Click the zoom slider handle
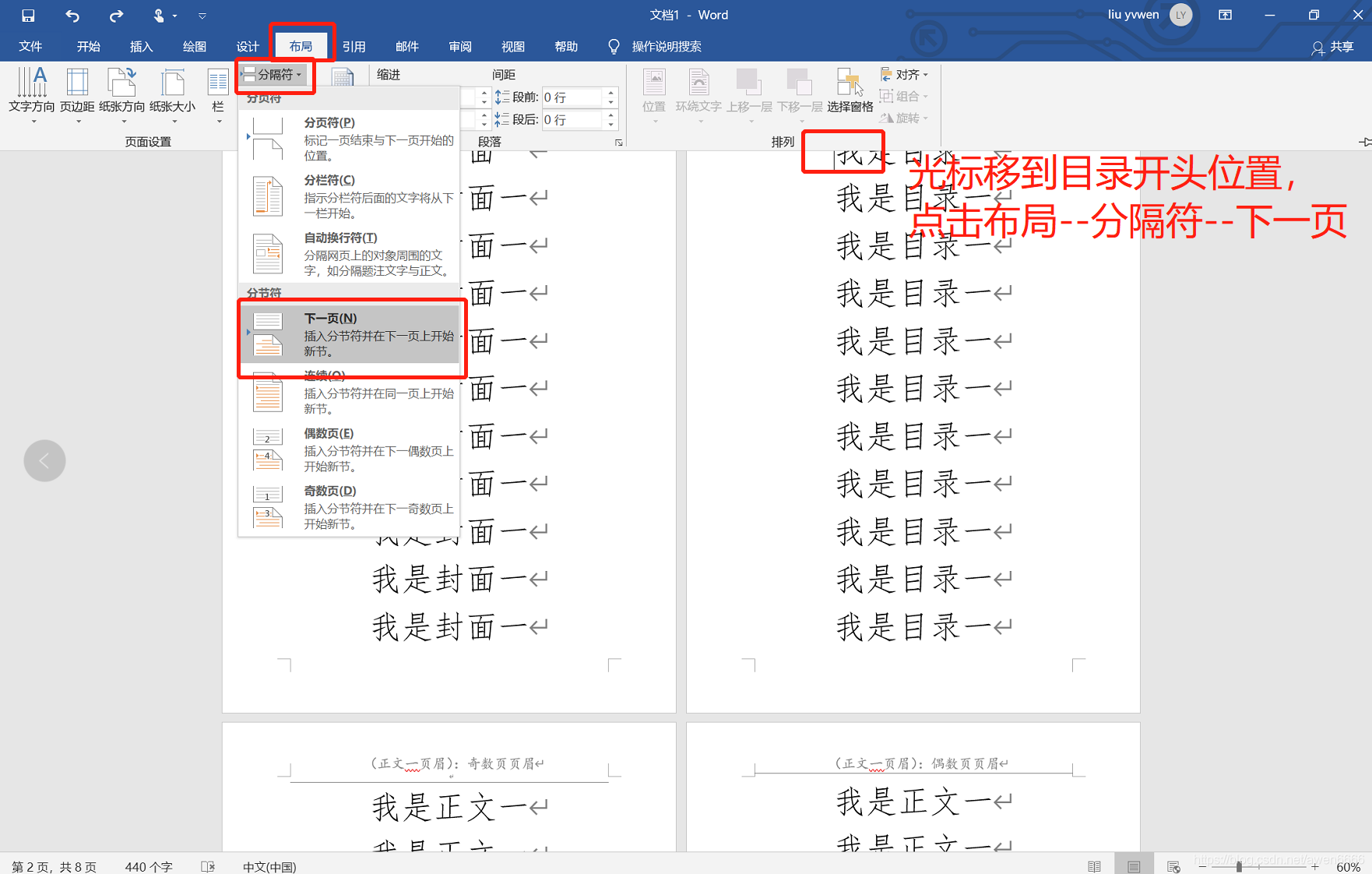The width and height of the screenshot is (1372, 874). pyautogui.click(x=1239, y=866)
